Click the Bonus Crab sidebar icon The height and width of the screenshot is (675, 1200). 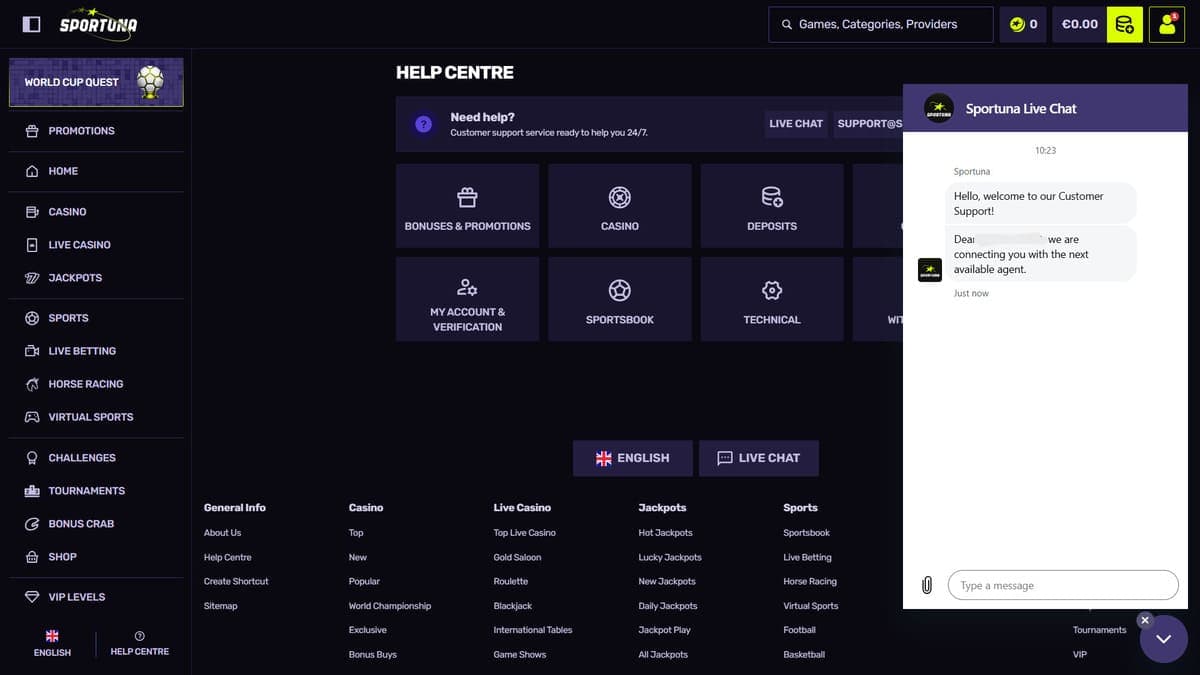point(32,524)
